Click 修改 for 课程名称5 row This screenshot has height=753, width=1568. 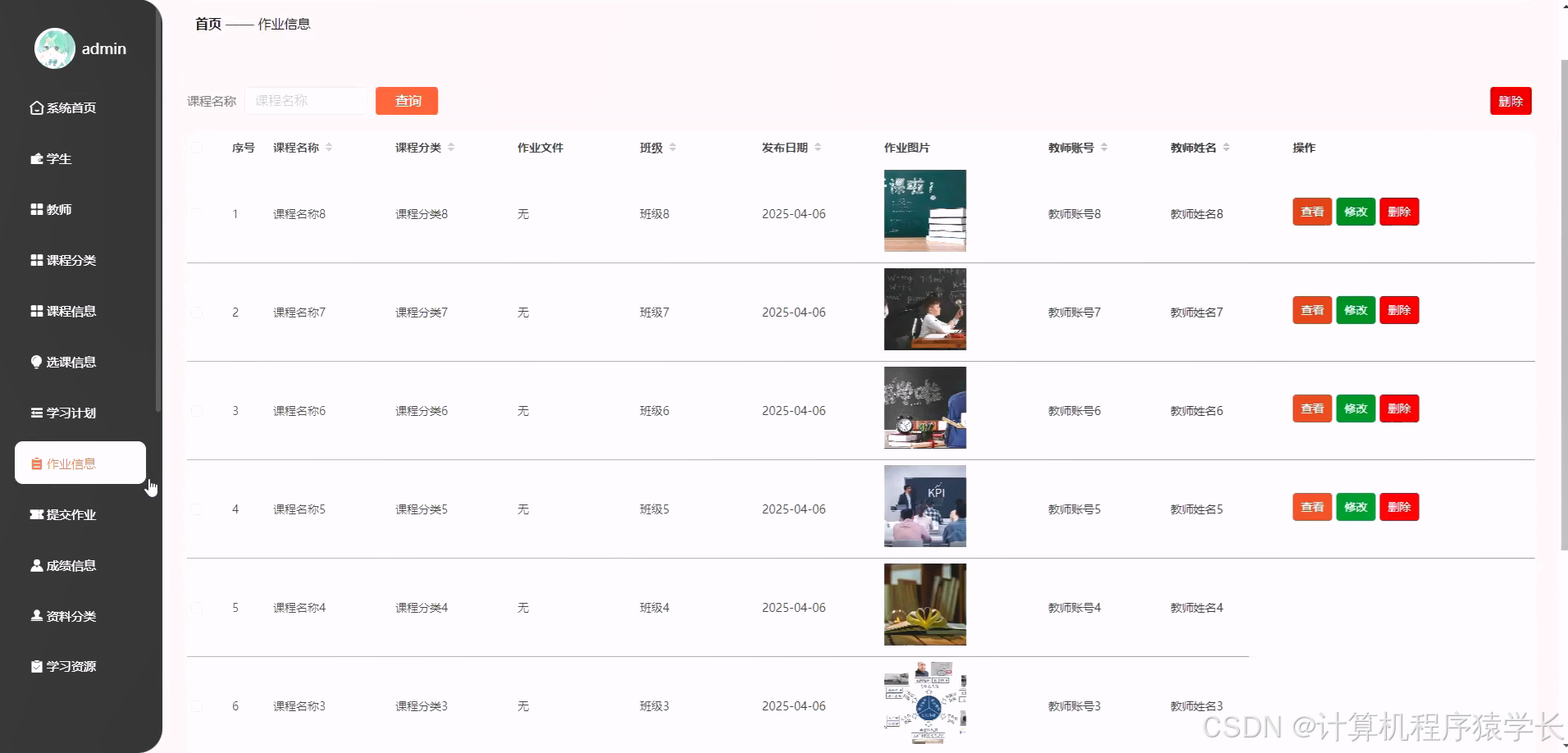(x=1356, y=507)
